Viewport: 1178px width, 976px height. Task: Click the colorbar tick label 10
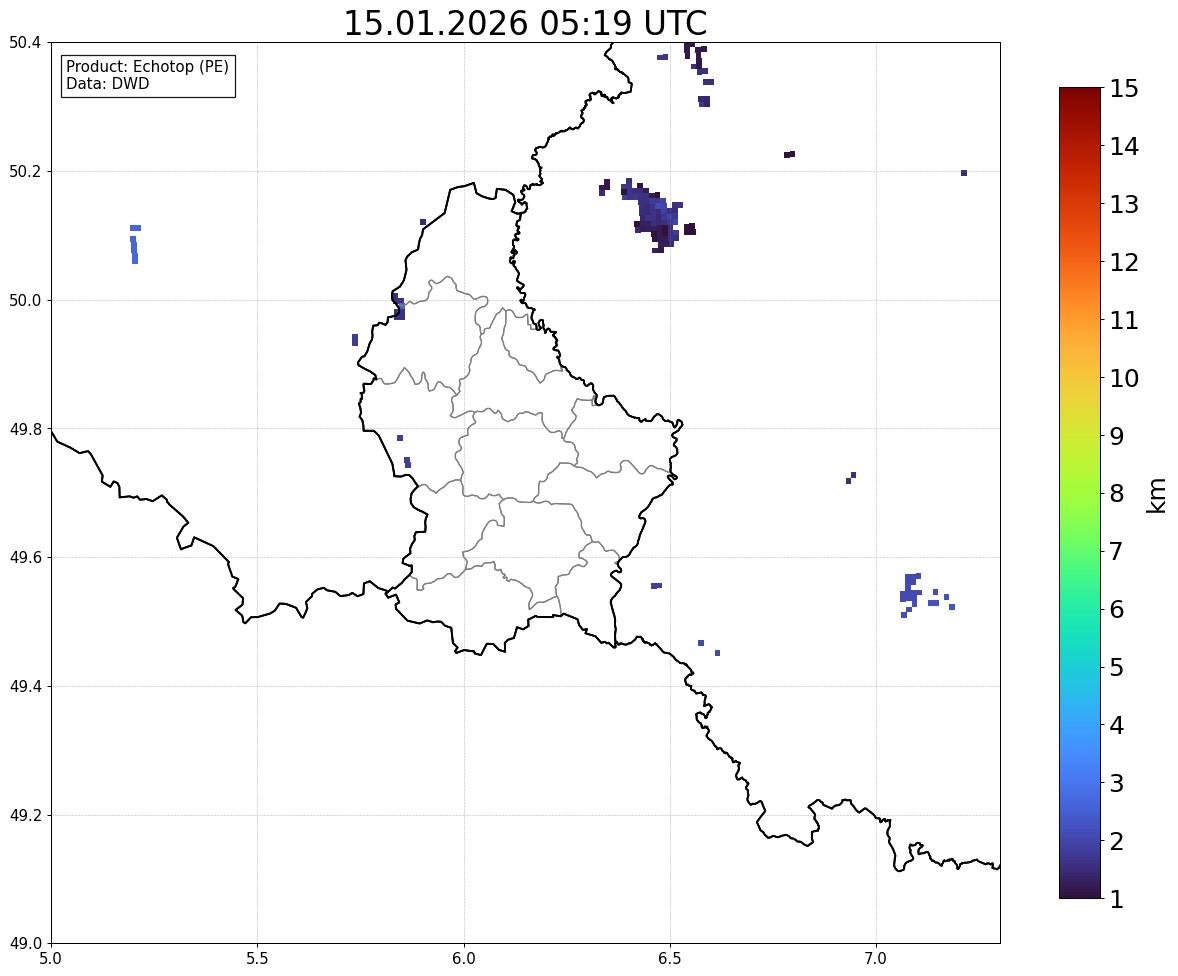coord(1124,378)
